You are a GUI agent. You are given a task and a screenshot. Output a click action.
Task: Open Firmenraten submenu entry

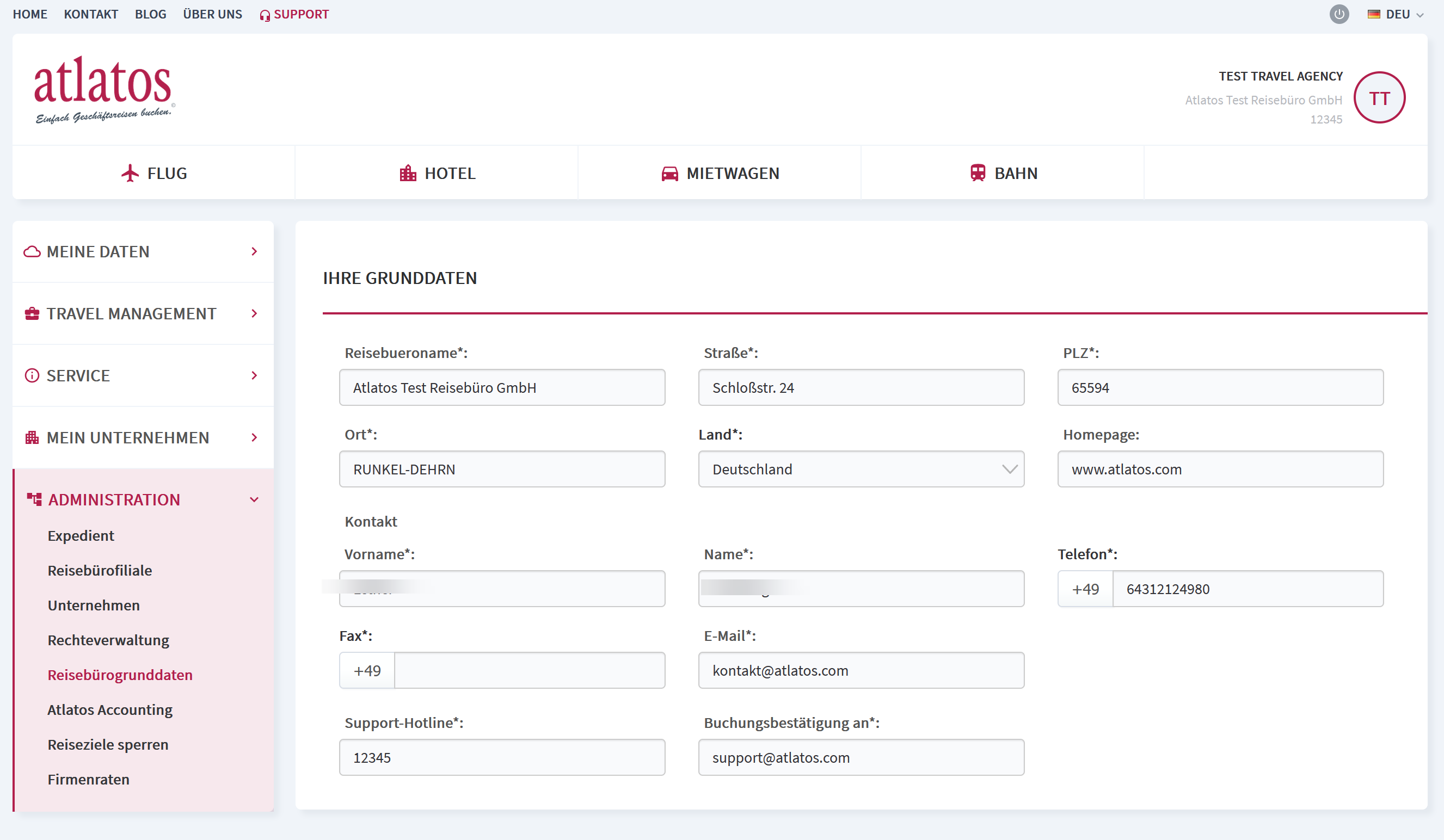[88, 780]
